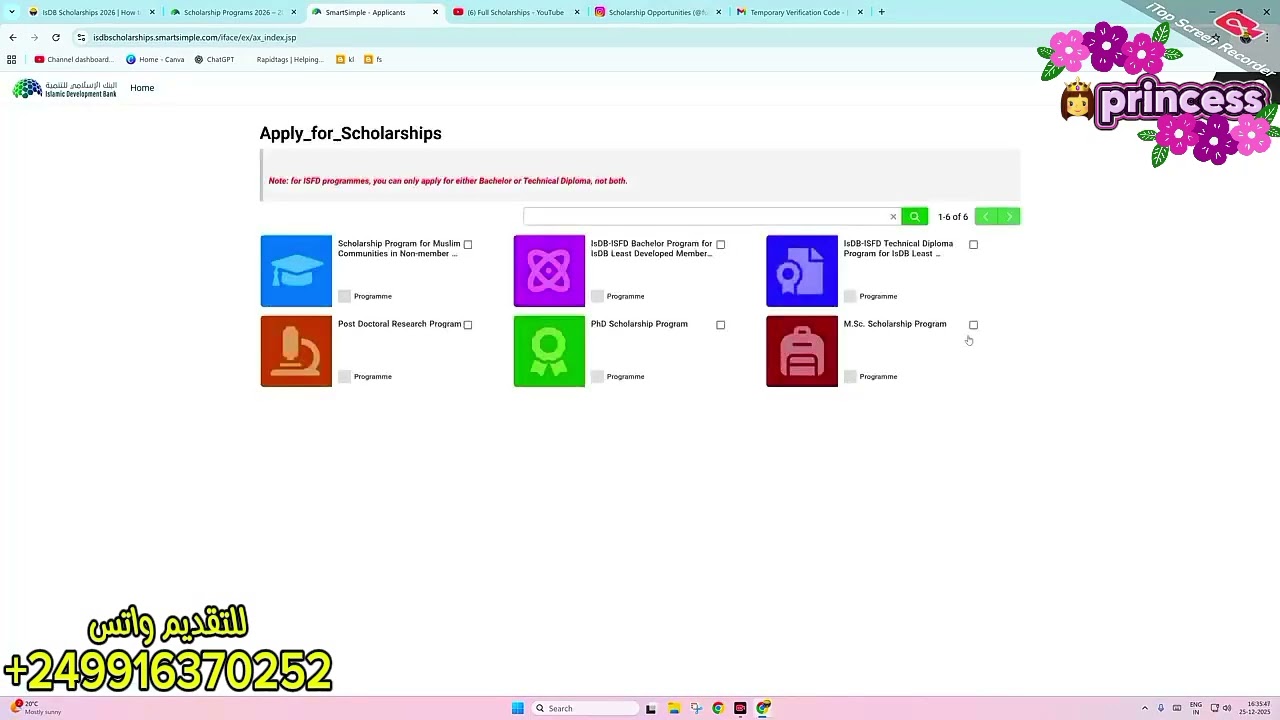Open a new browser tab
Viewport: 1280px width, 720px height.
click(x=881, y=12)
